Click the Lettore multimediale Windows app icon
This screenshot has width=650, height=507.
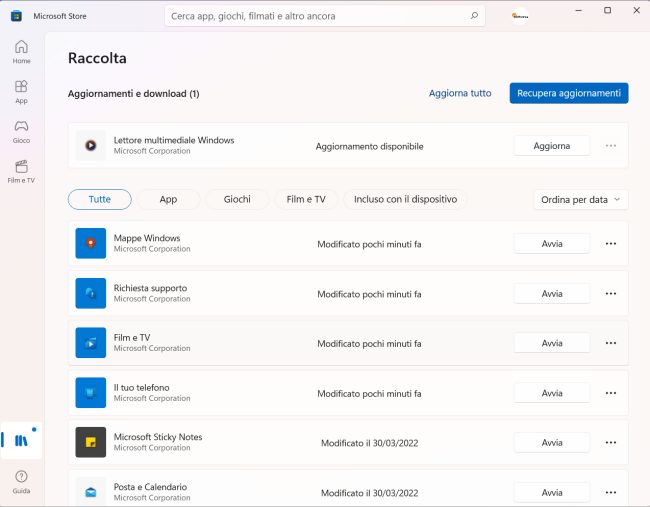pos(91,146)
